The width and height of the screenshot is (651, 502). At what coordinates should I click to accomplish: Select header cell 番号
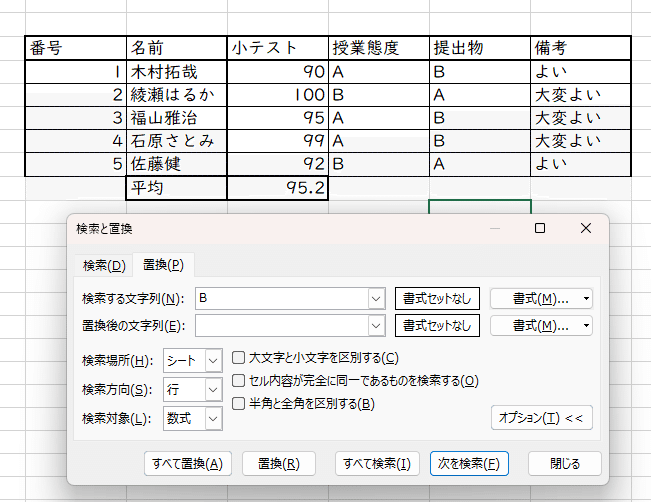[x=76, y=48]
